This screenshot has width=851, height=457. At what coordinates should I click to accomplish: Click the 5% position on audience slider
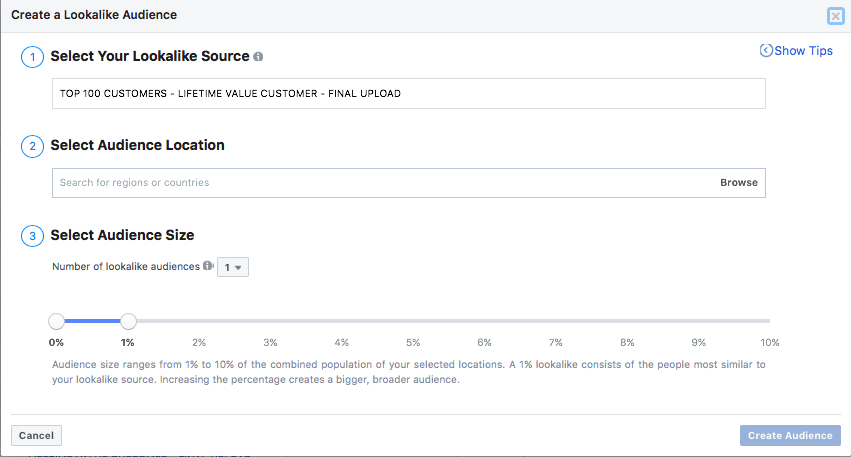pyautogui.click(x=413, y=321)
